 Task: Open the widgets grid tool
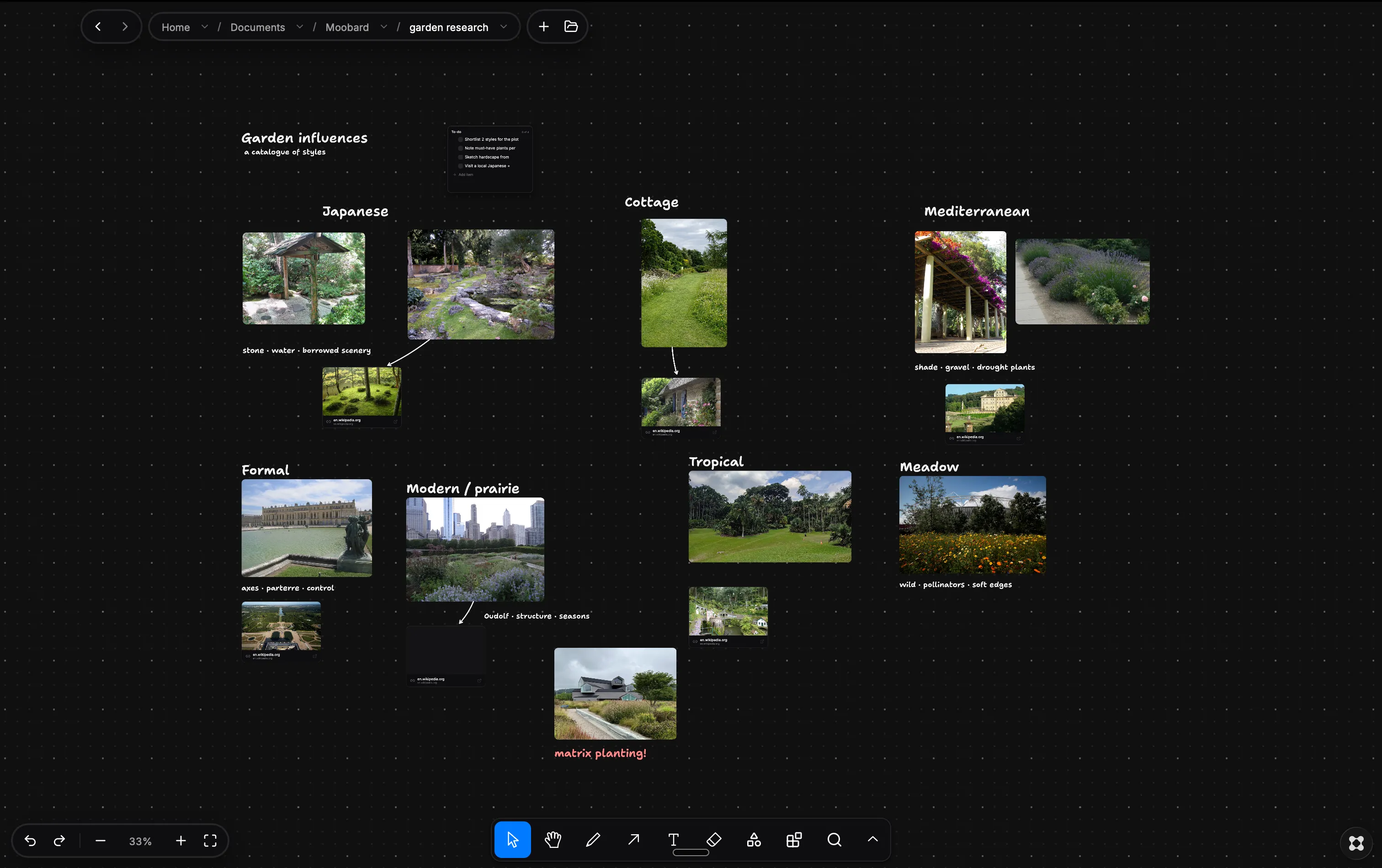click(794, 840)
